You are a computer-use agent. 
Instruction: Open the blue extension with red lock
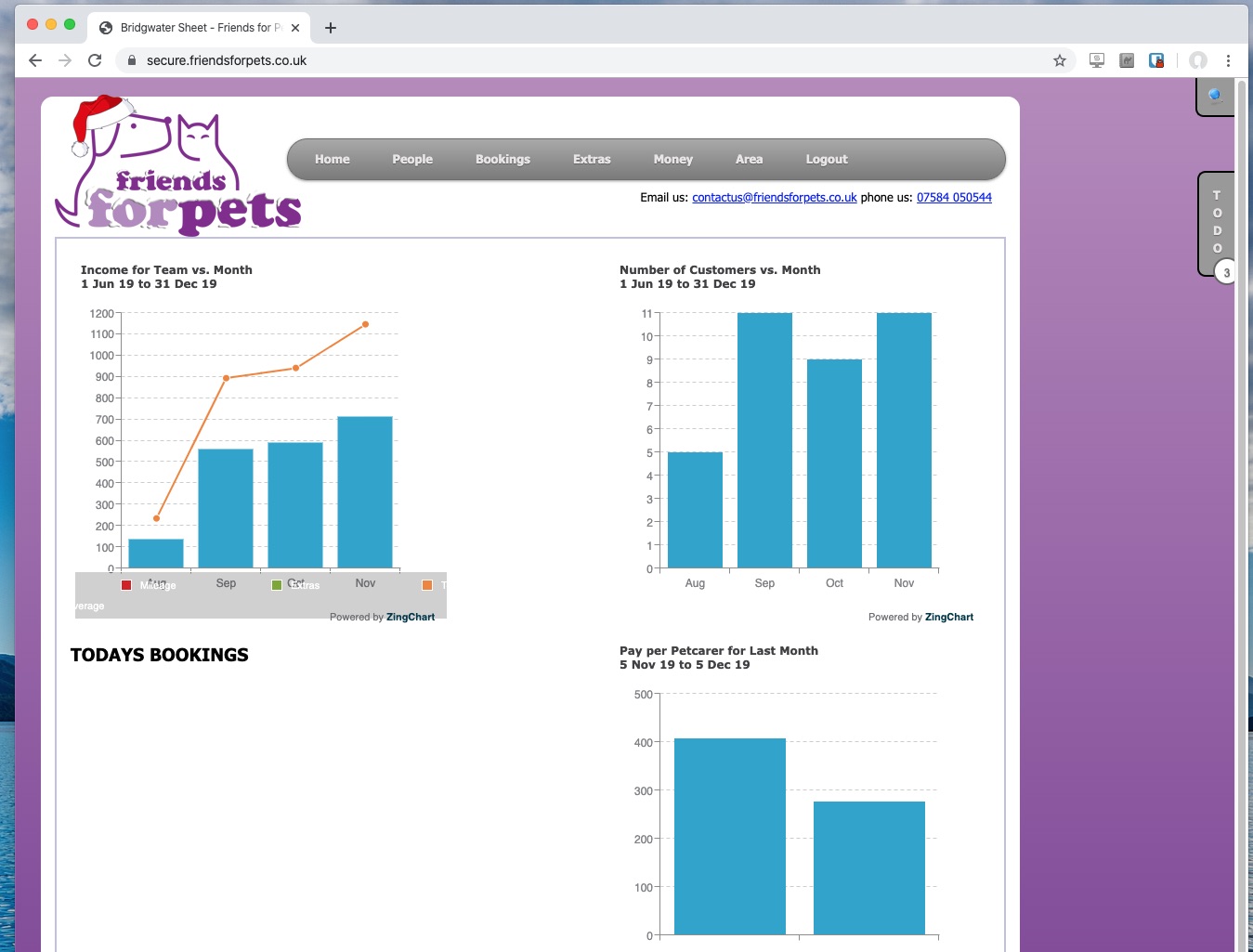pos(1156,60)
